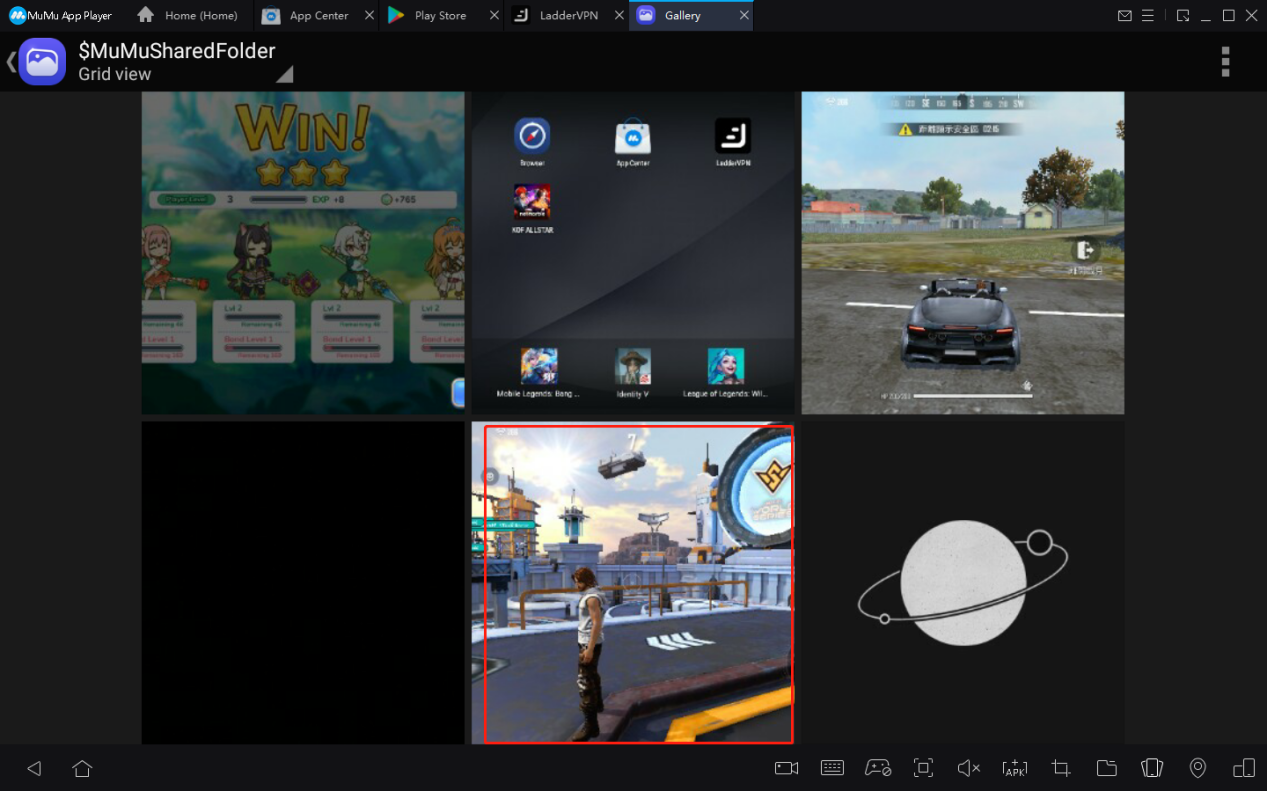Open the shared folder
The width and height of the screenshot is (1267, 791).
(1106, 768)
